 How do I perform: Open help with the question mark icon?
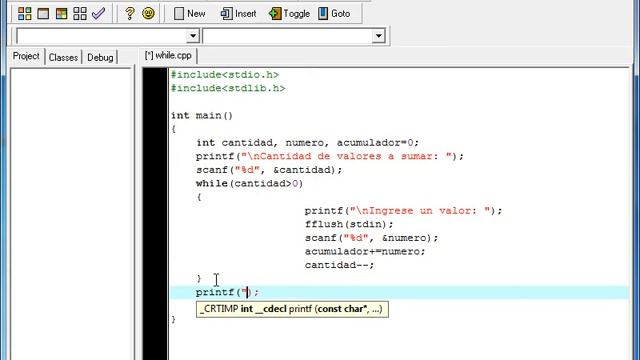click(130, 13)
